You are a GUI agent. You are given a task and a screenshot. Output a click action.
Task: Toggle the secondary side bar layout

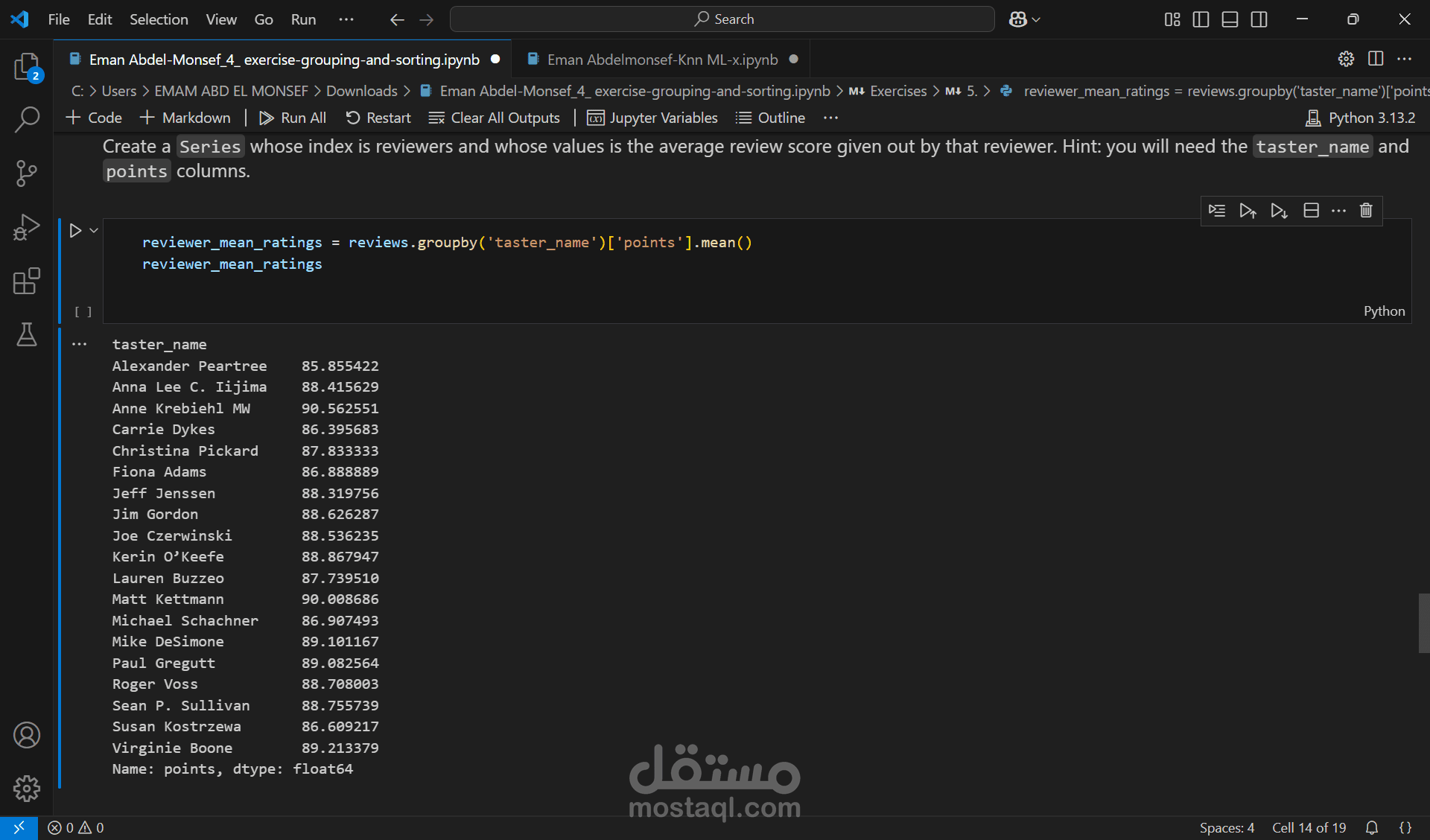click(1259, 19)
